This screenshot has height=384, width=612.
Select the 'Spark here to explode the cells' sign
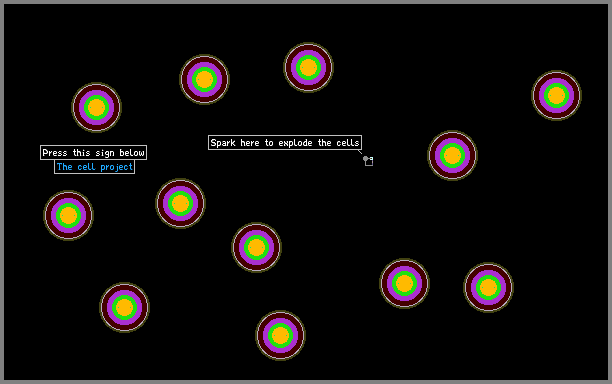click(x=285, y=142)
